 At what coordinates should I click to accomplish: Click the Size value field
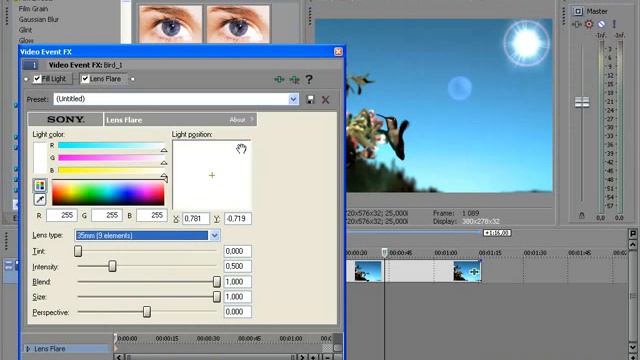(238, 297)
